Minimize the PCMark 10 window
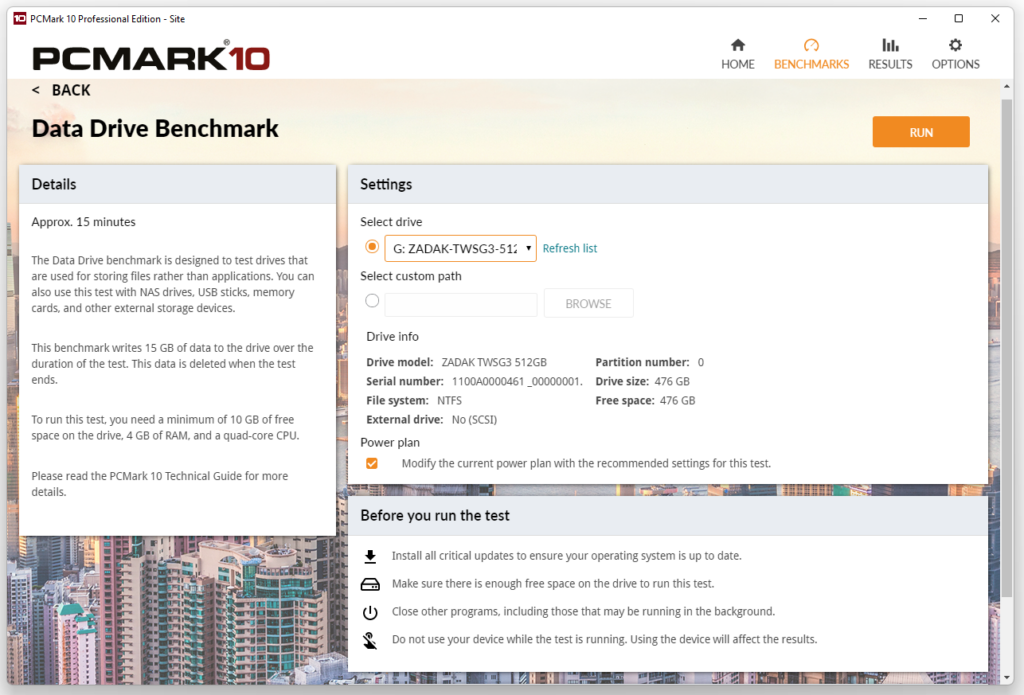1024x695 pixels. tap(923, 18)
